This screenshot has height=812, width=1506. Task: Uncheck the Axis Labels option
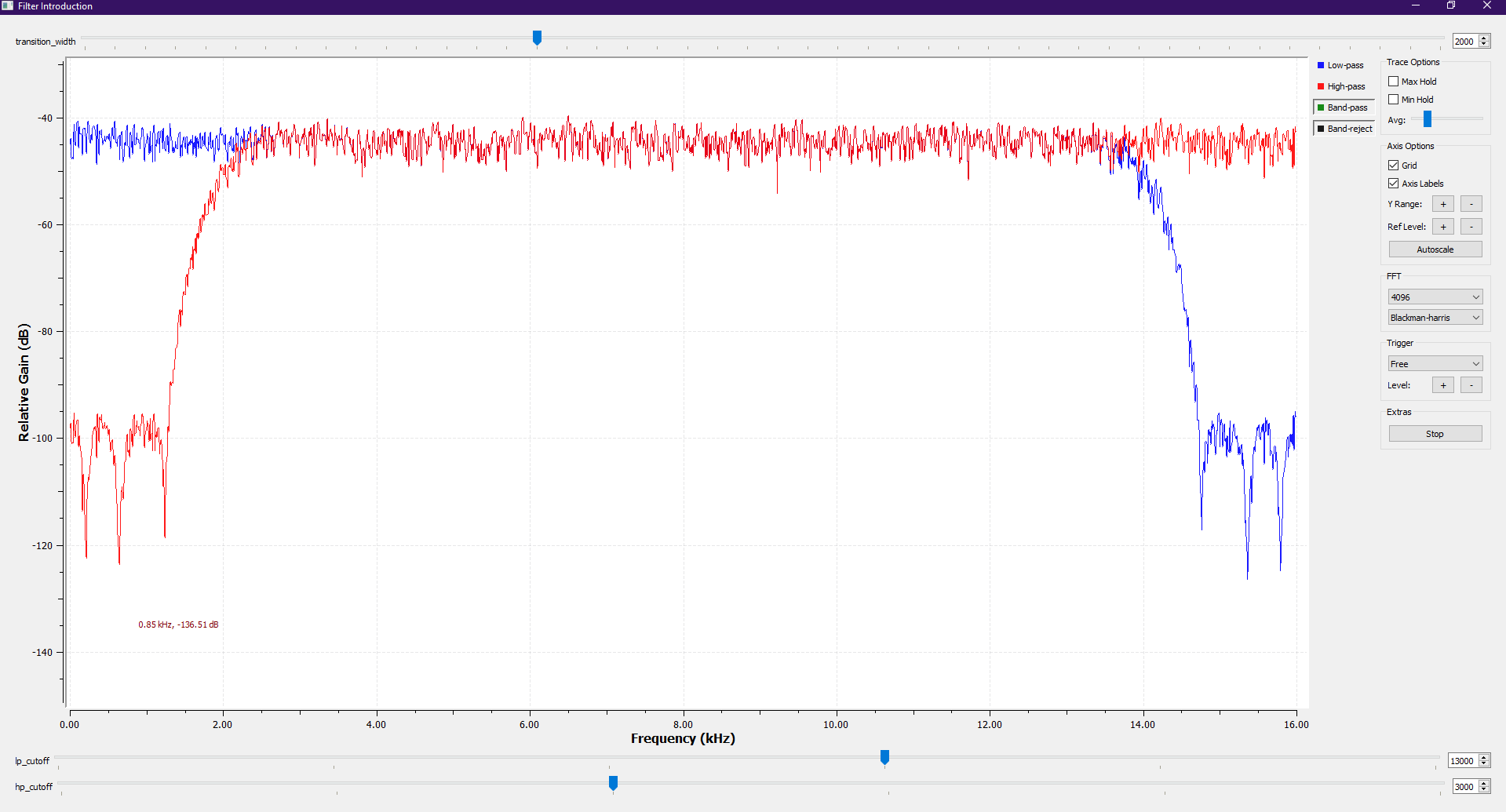click(1393, 183)
